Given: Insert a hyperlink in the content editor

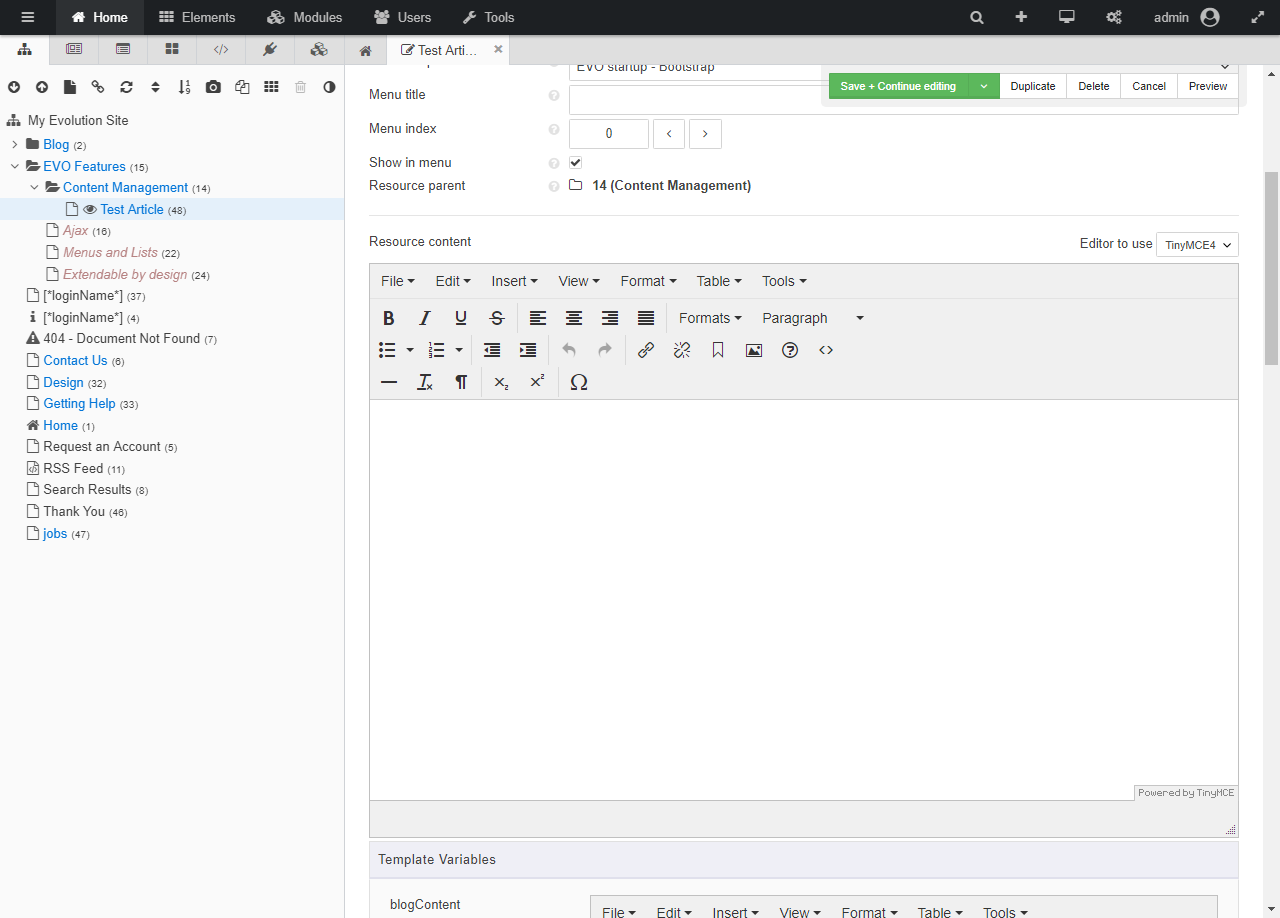Looking at the screenshot, I should pos(645,350).
